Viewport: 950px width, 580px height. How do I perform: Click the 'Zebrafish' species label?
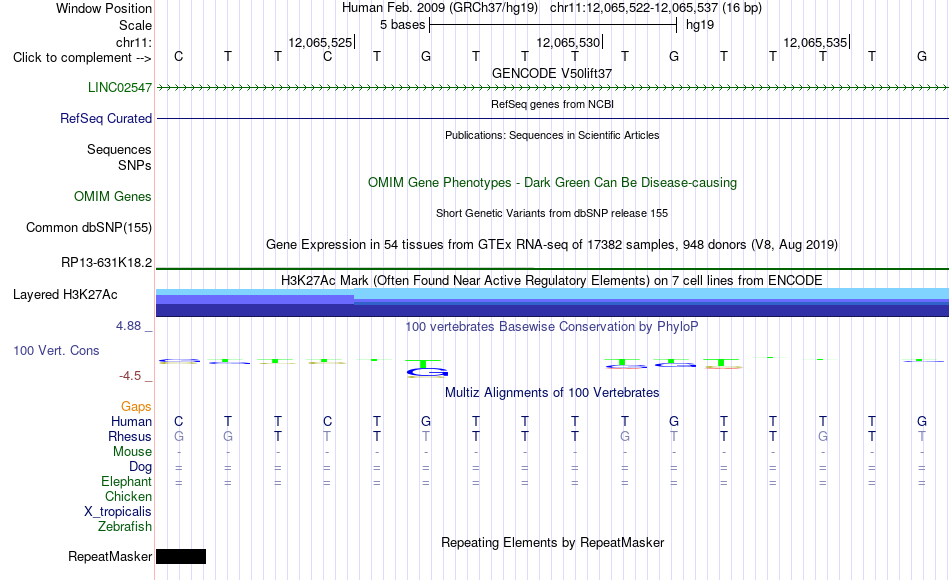125,526
